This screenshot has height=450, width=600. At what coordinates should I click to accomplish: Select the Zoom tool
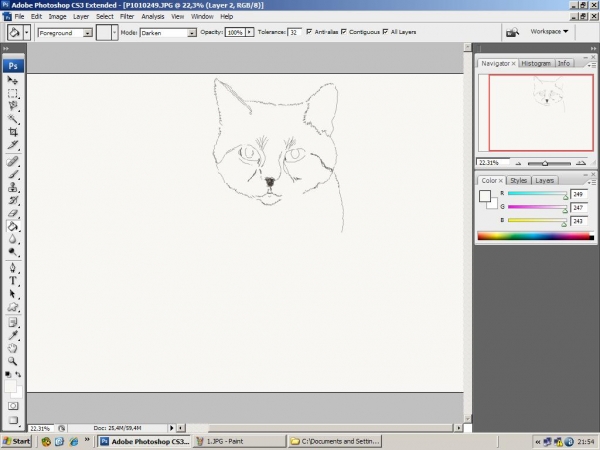click(13, 361)
